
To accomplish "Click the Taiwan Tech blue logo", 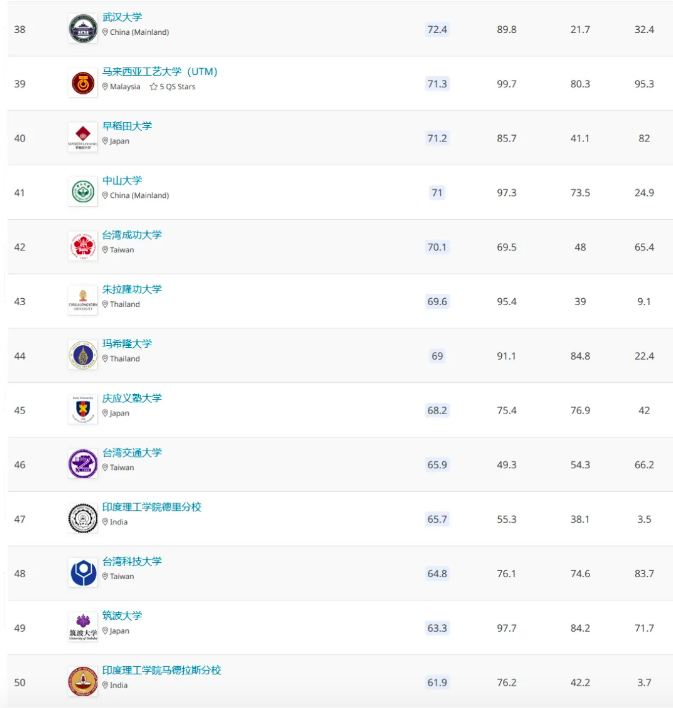I will (83, 573).
